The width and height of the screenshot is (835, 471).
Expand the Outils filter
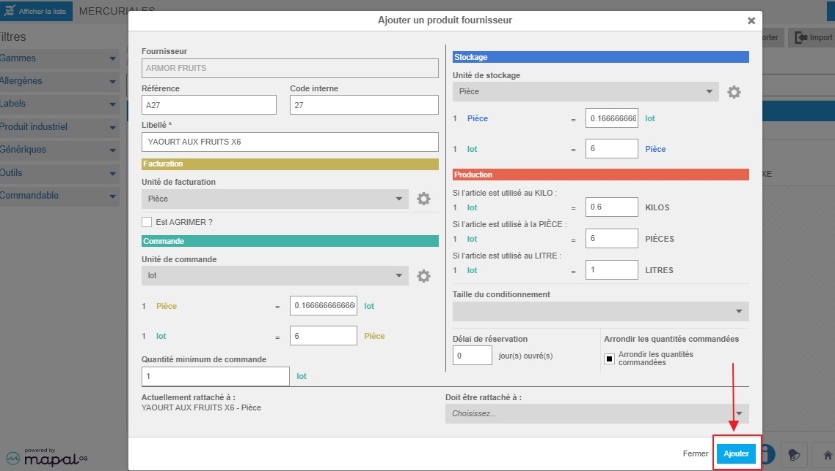[x=59, y=173]
